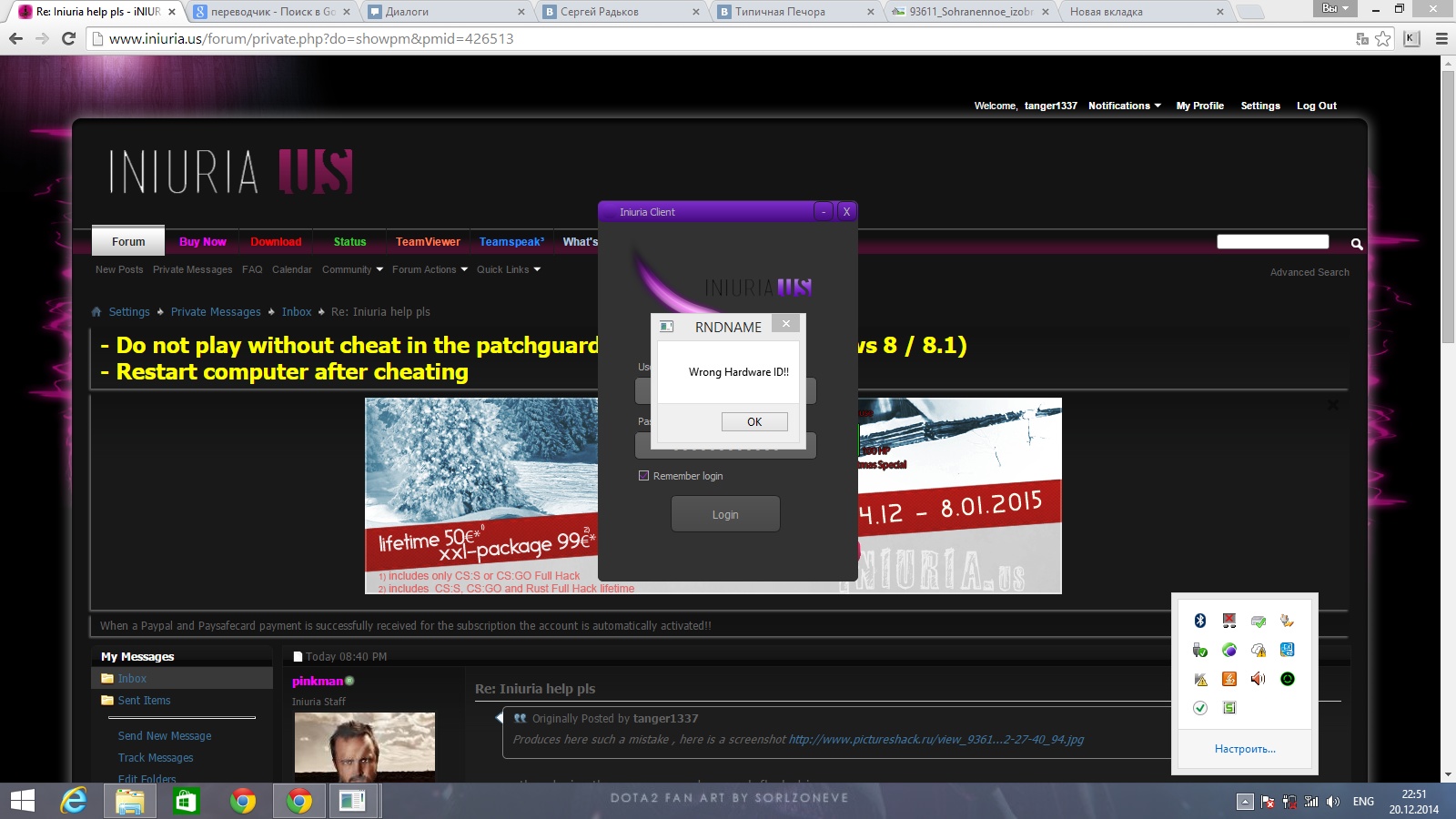This screenshot has height=819, width=1456.
Task: Click the pinkman username link
Action: [318, 681]
